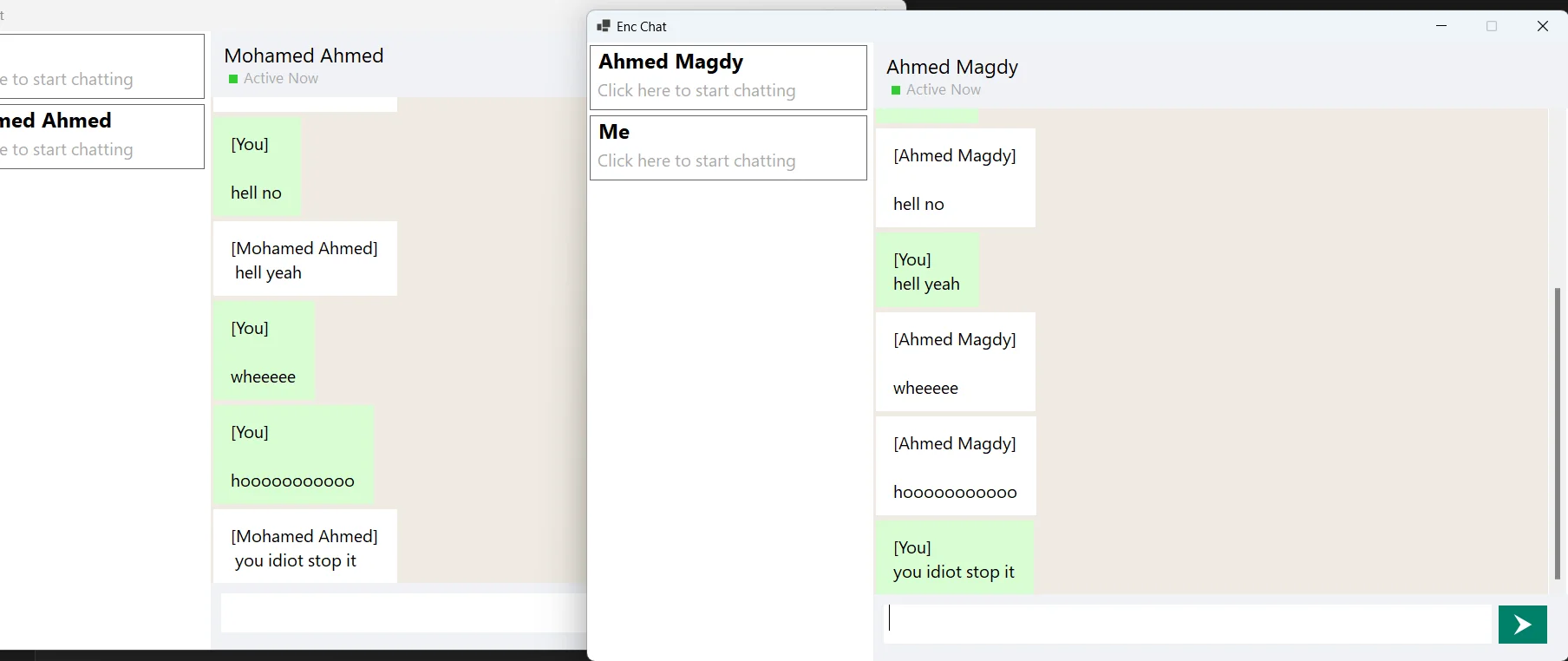The height and width of the screenshot is (661, 1568).
Task: Click Mohamed Ahmed chat header name
Action: pyautogui.click(x=304, y=55)
